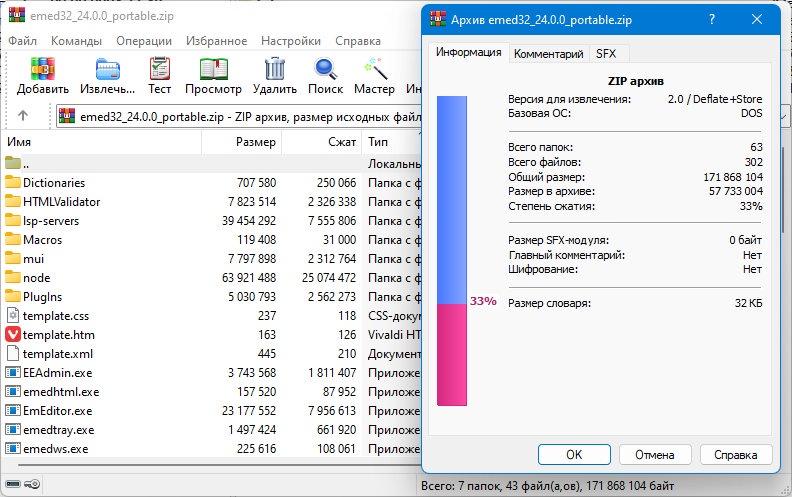Click the horizontal scrollbar under file list
This screenshot has height=497, width=792.
(x=219, y=465)
